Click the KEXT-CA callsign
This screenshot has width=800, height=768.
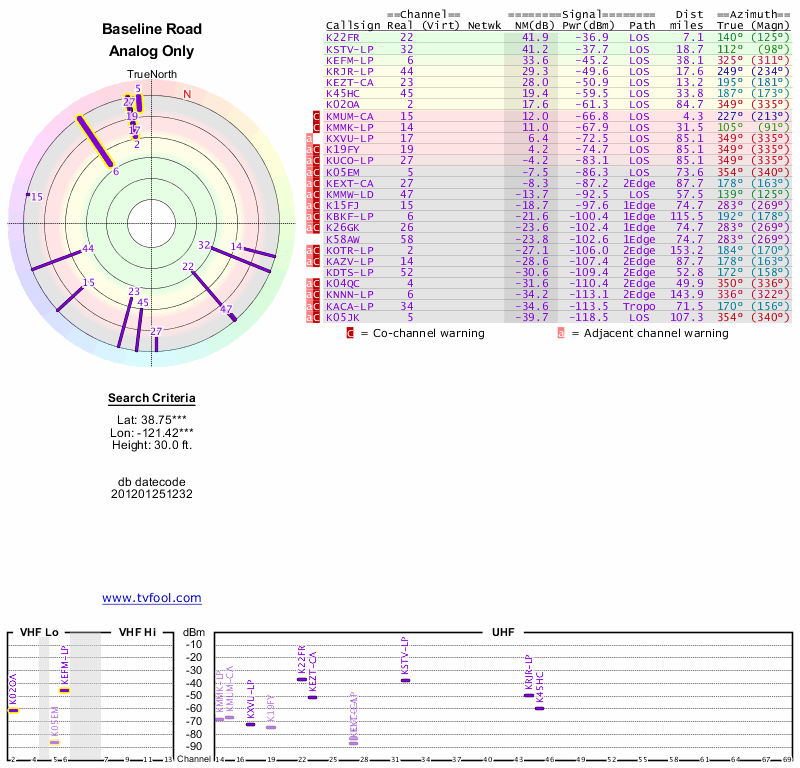[x=350, y=183]
